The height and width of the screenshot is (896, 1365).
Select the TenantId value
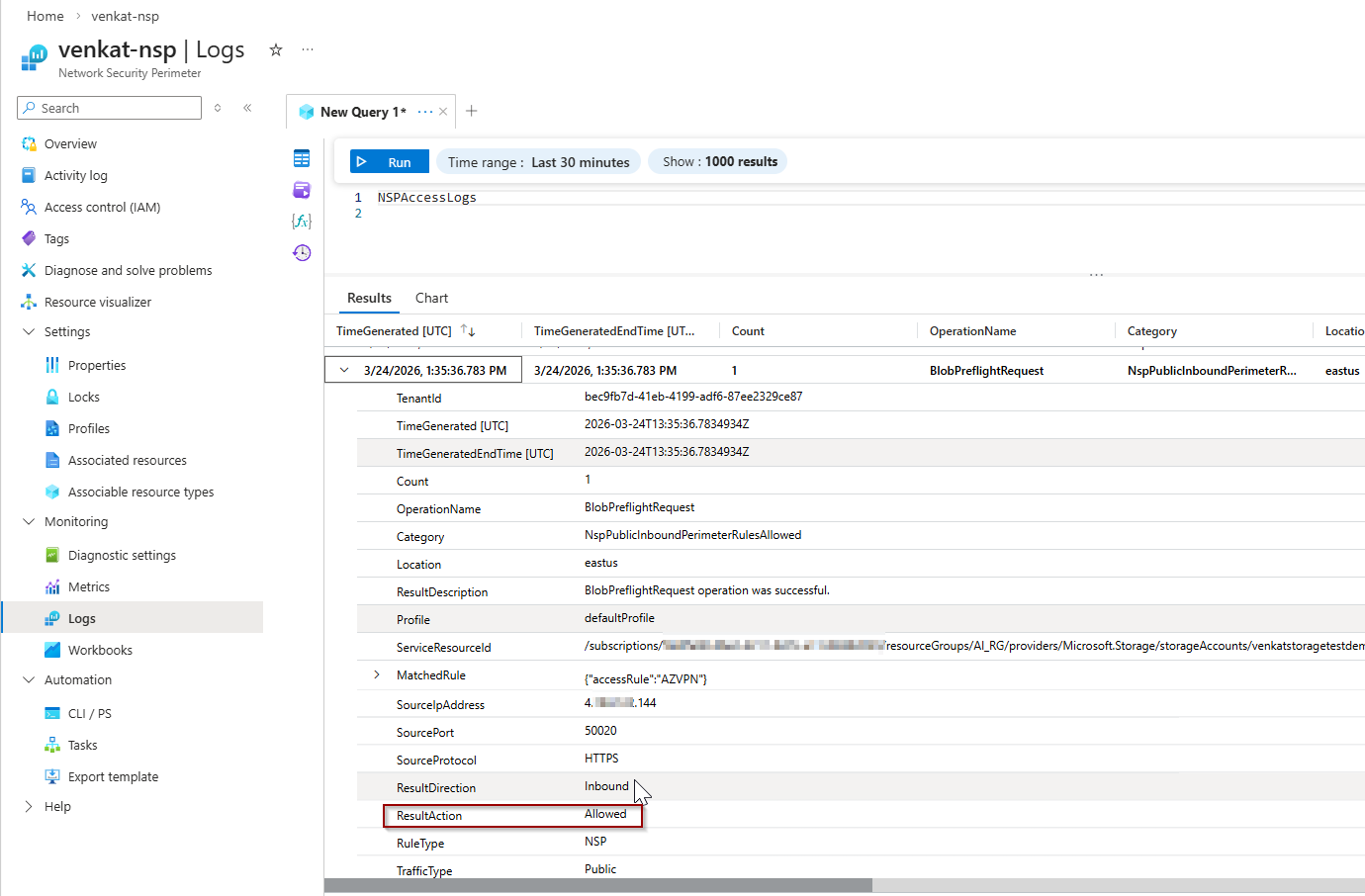point(693,397)
